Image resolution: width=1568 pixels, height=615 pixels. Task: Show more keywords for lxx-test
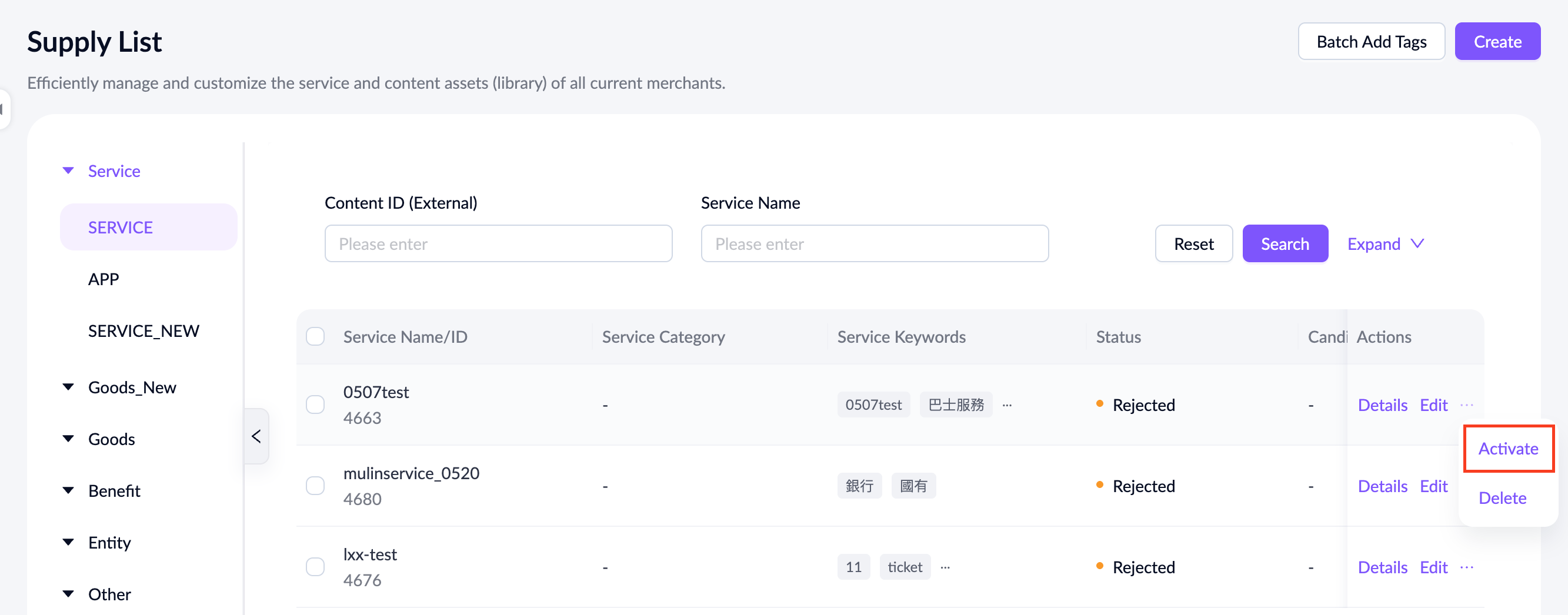click(945, 567)
